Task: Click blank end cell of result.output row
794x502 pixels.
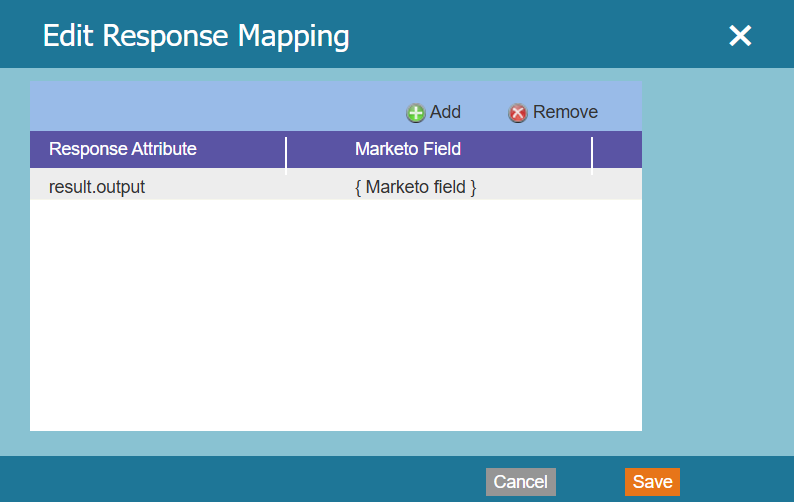Action: (617, 186)
